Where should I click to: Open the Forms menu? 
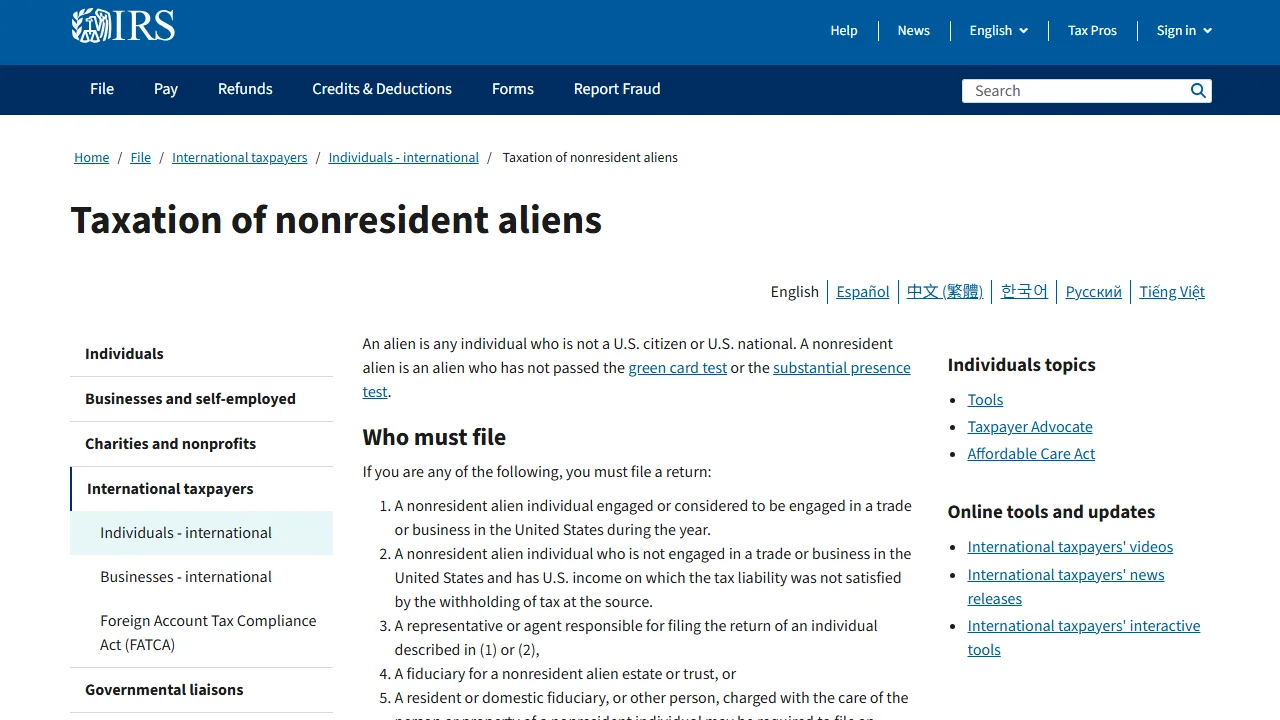[x=513, y=89]
